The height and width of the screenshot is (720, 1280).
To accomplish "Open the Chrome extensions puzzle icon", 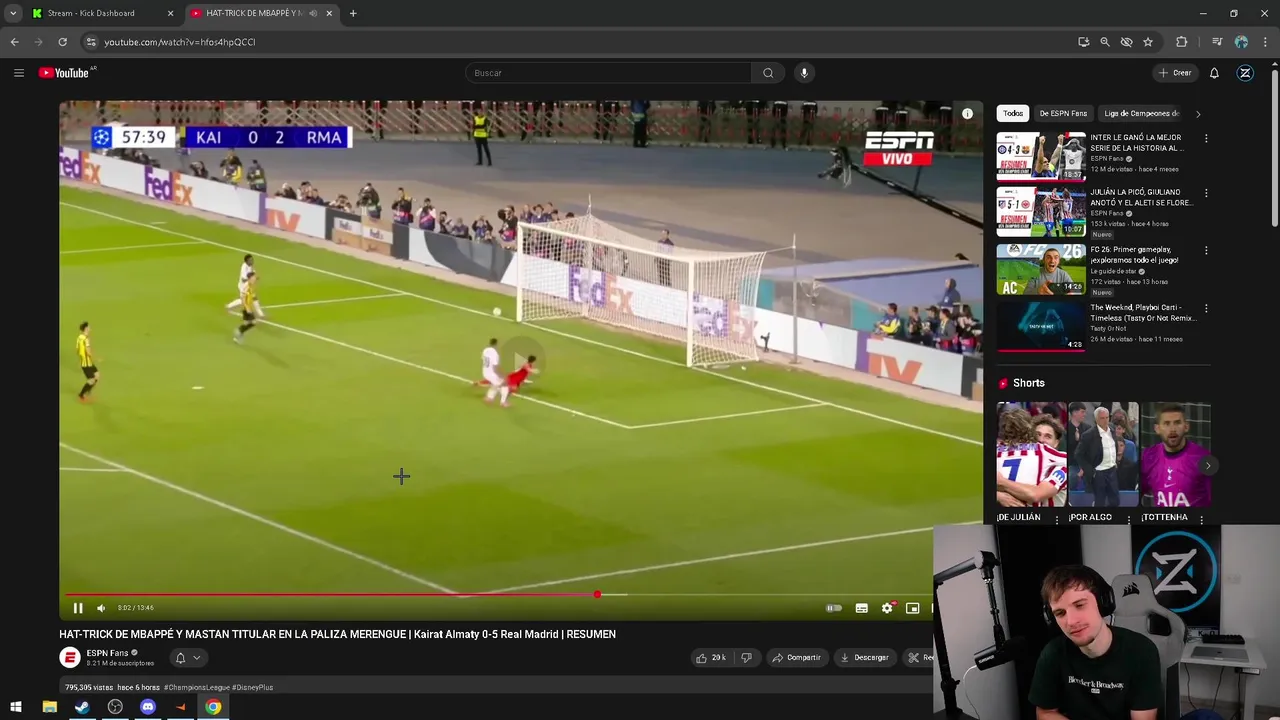I will 1182,42.
